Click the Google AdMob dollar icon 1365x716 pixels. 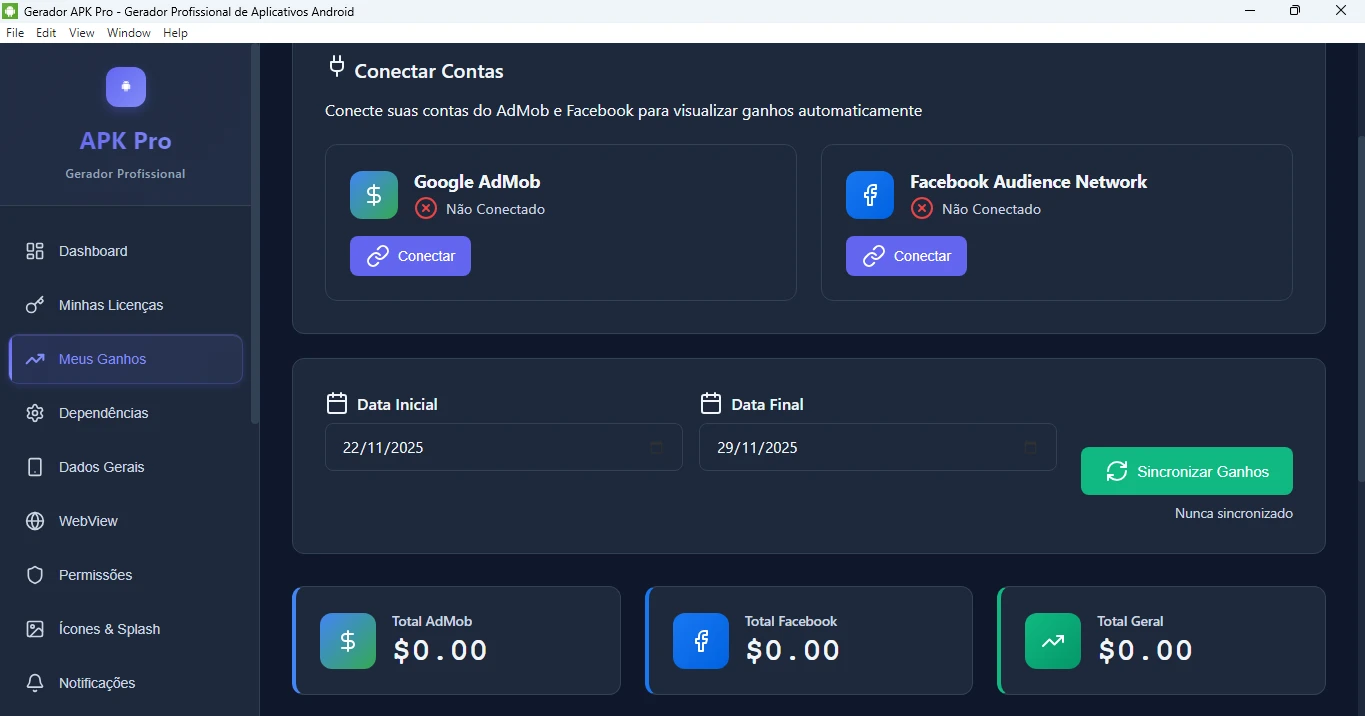[x=374, y=195]
